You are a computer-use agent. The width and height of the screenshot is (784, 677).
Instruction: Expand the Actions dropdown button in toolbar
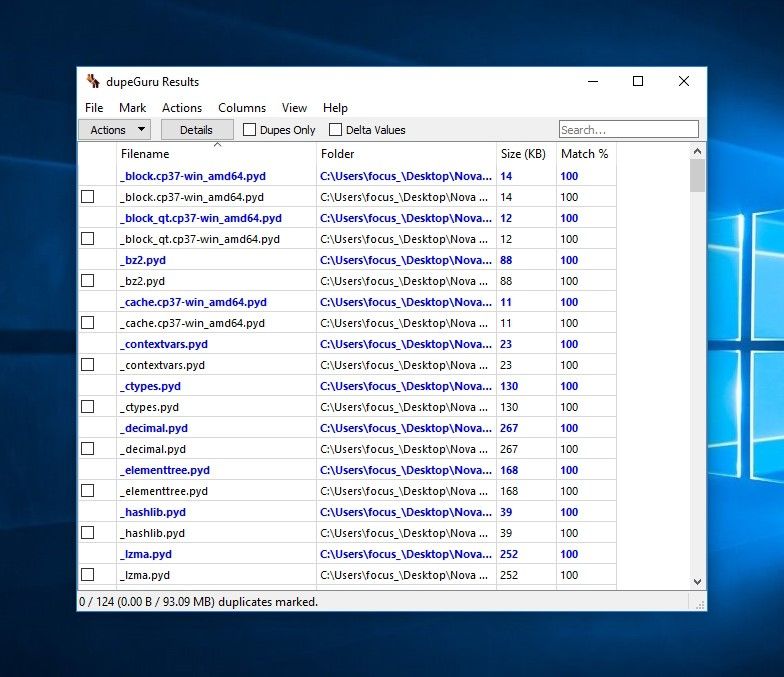tap(114, 130)
